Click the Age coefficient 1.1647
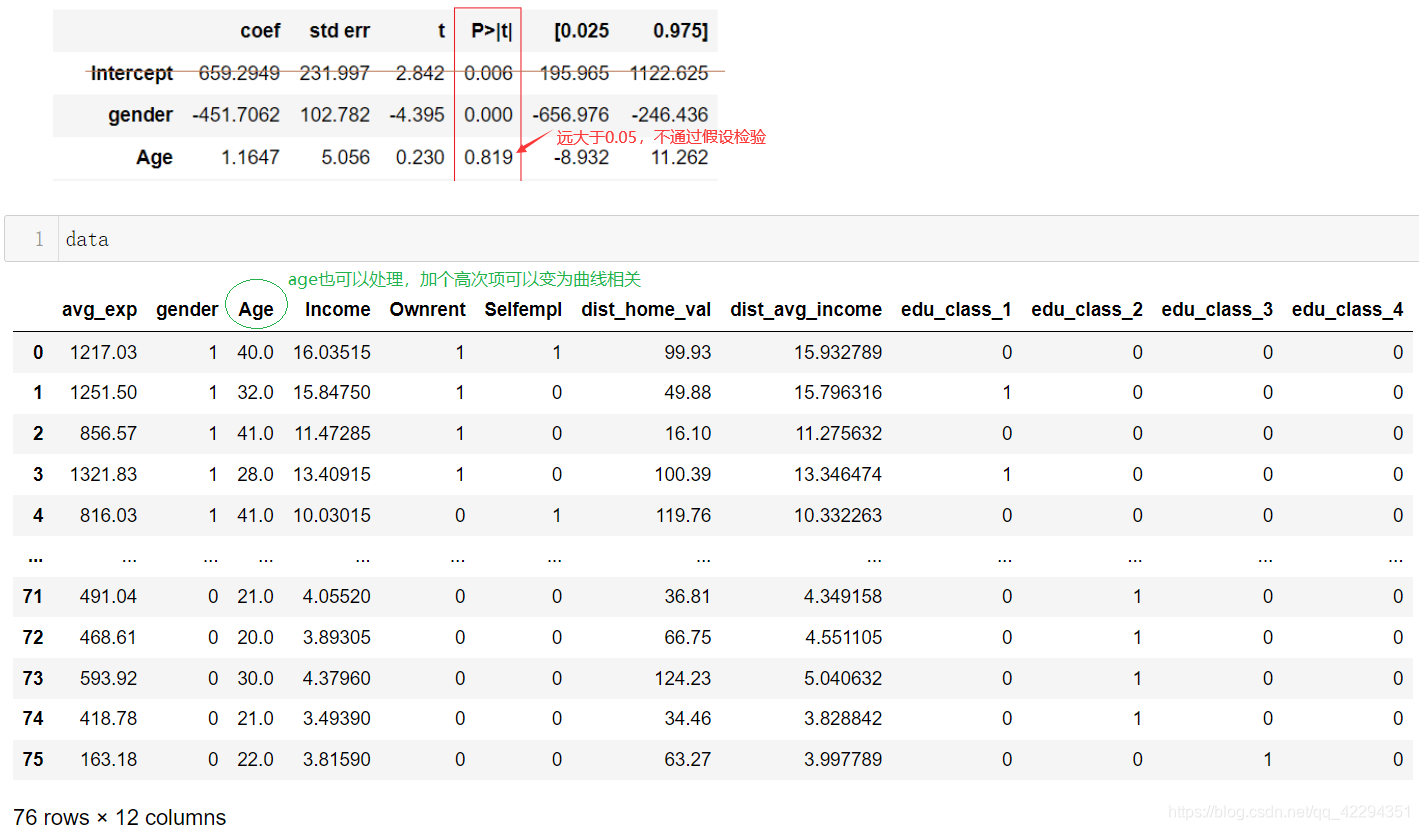This screenshot has width=1419, height=830. click(x=251, y=157)
